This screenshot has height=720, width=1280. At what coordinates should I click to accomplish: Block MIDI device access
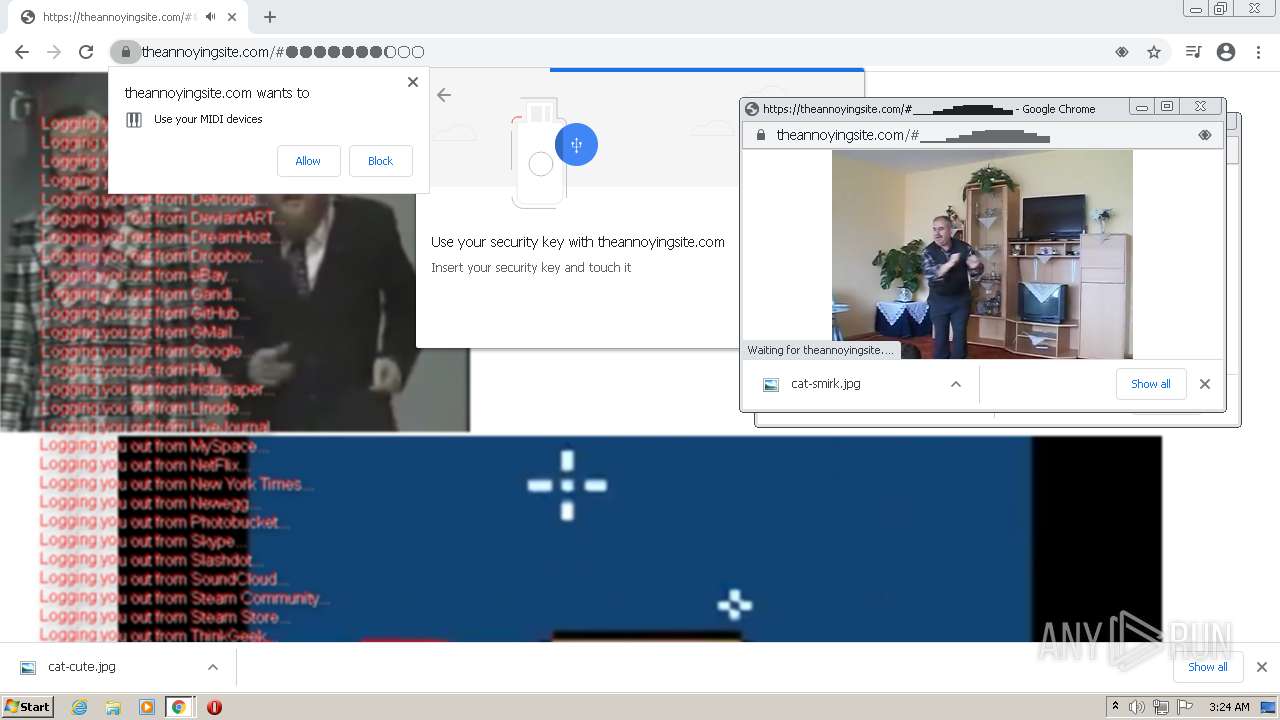click(380, 161)
